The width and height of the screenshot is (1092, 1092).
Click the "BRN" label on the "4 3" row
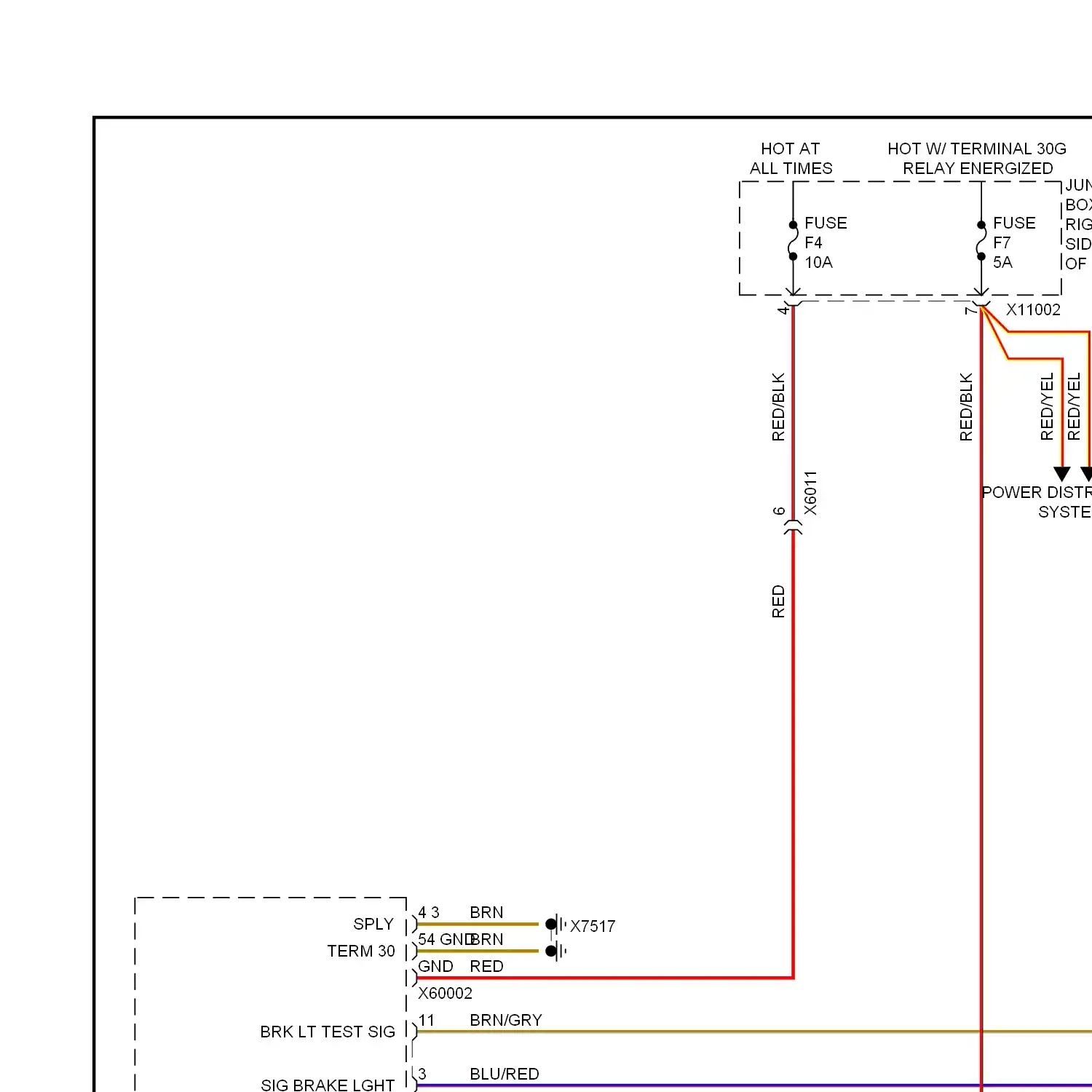click(x=486, y=912)
